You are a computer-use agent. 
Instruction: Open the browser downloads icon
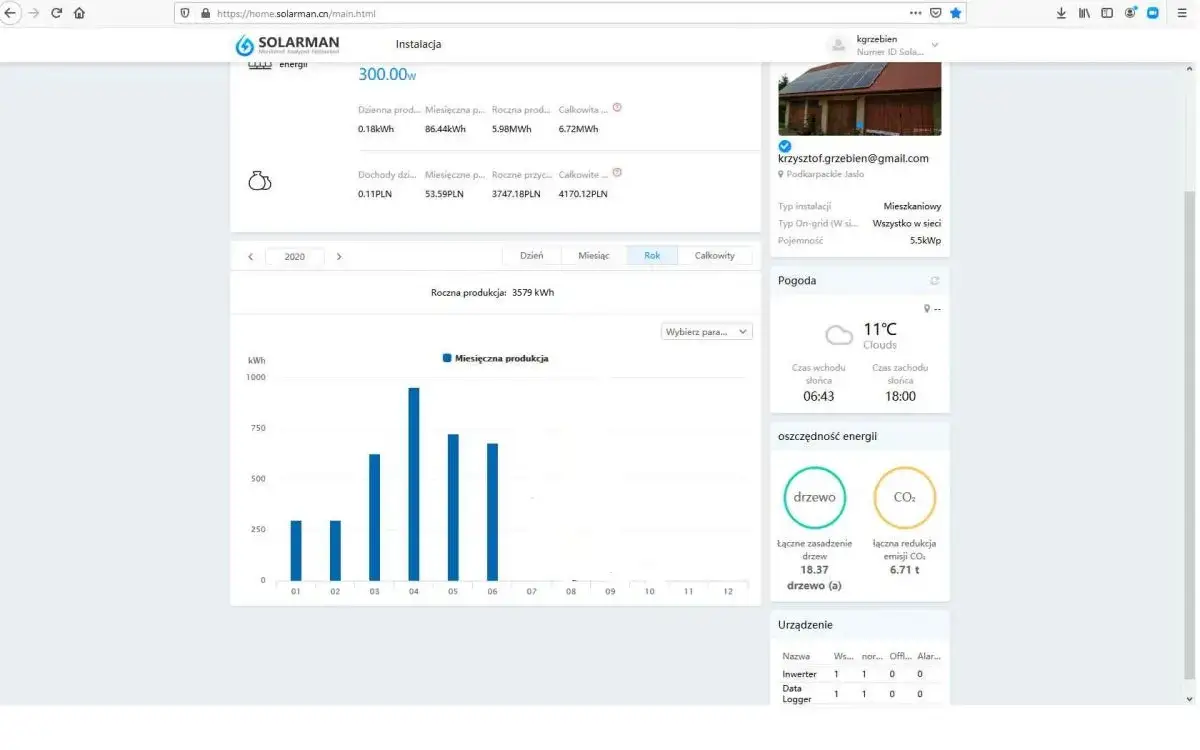coord(1061,13)
